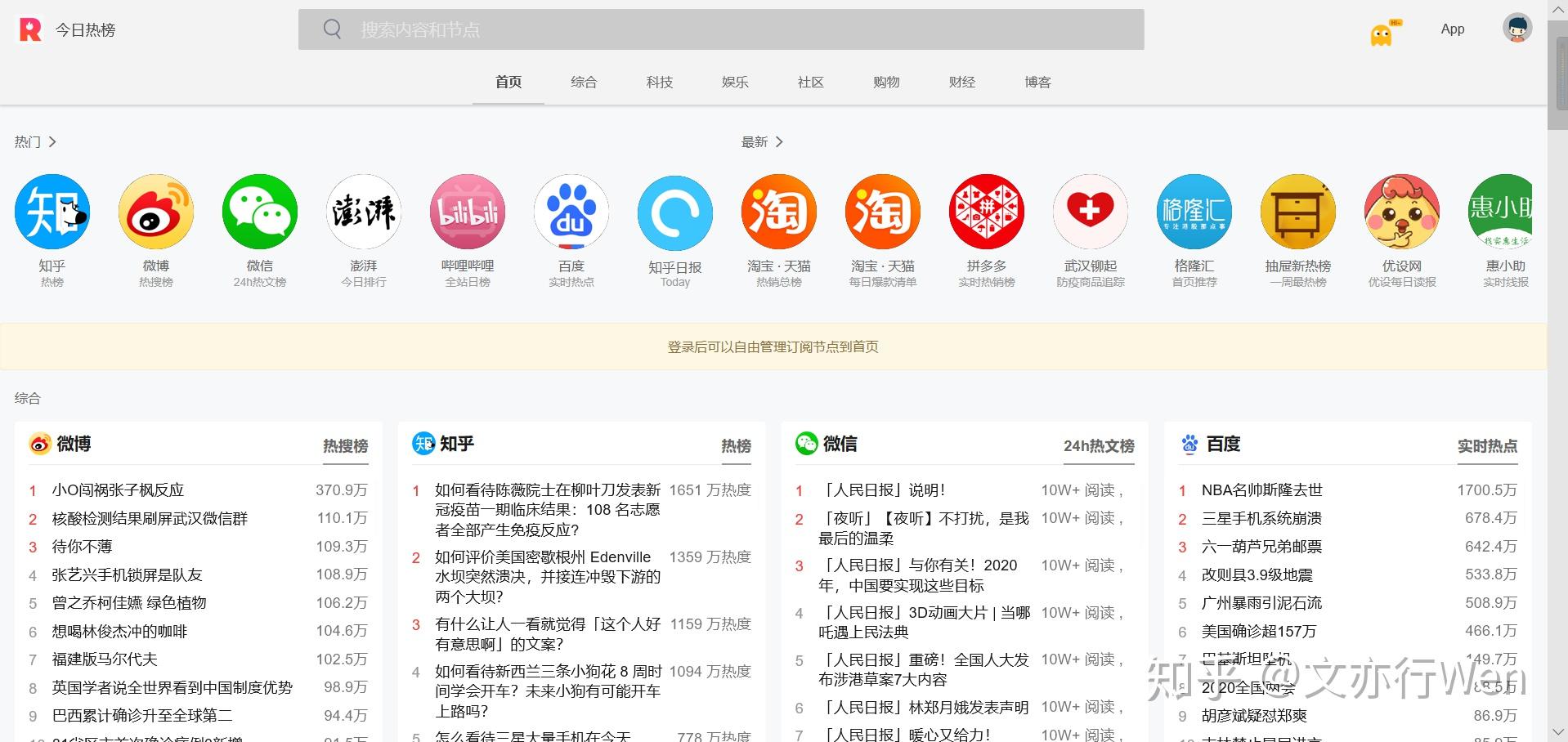
Task: Switch to the 综合 tab
Action: (584, 82)
